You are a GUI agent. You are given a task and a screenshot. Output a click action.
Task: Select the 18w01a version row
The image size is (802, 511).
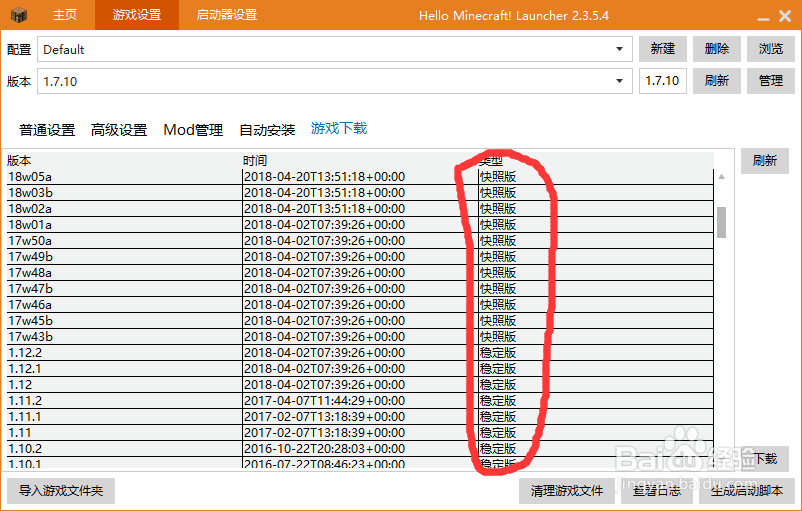click(x=360, y=225)
